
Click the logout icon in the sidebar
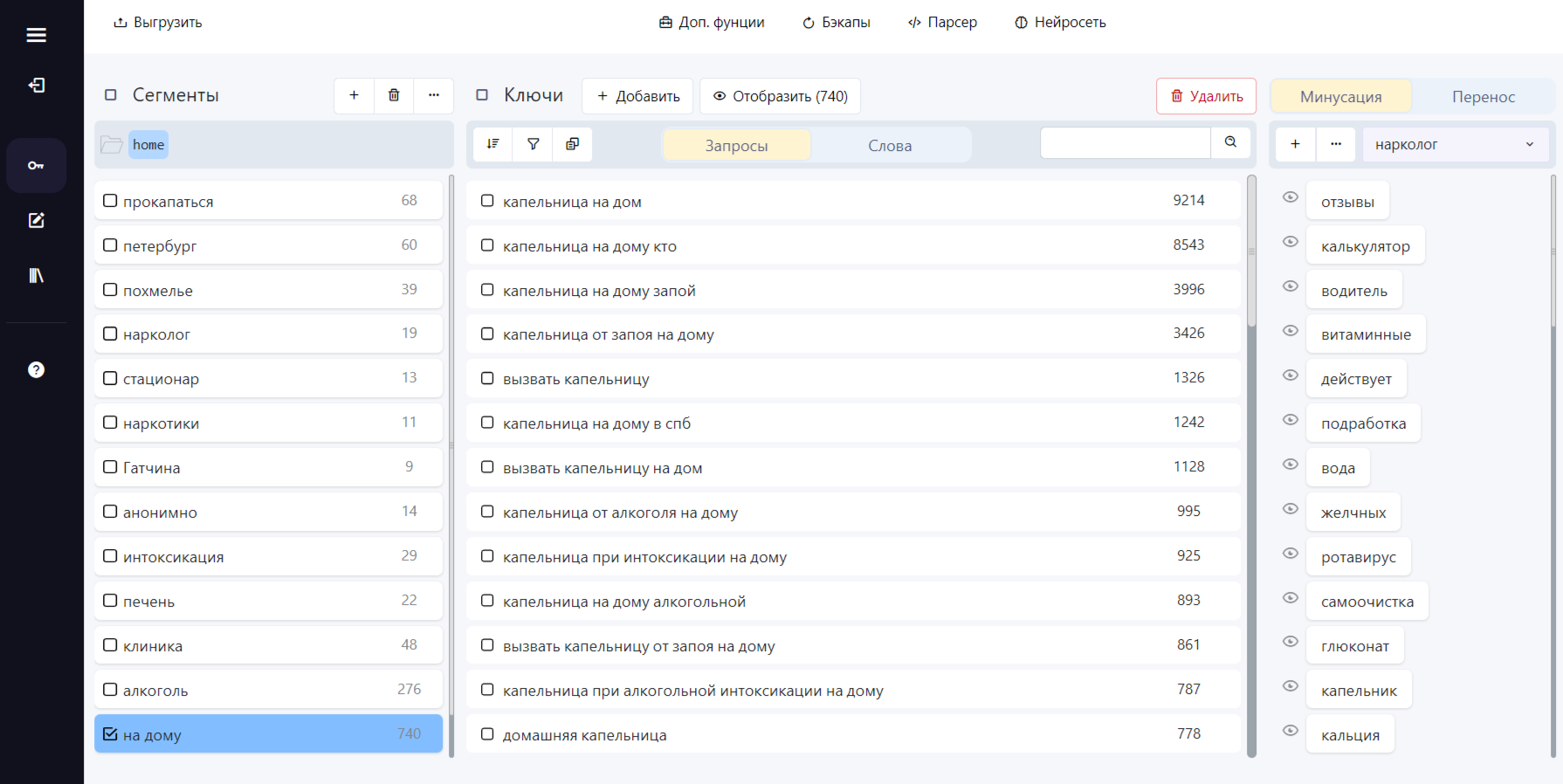[36, 85]
